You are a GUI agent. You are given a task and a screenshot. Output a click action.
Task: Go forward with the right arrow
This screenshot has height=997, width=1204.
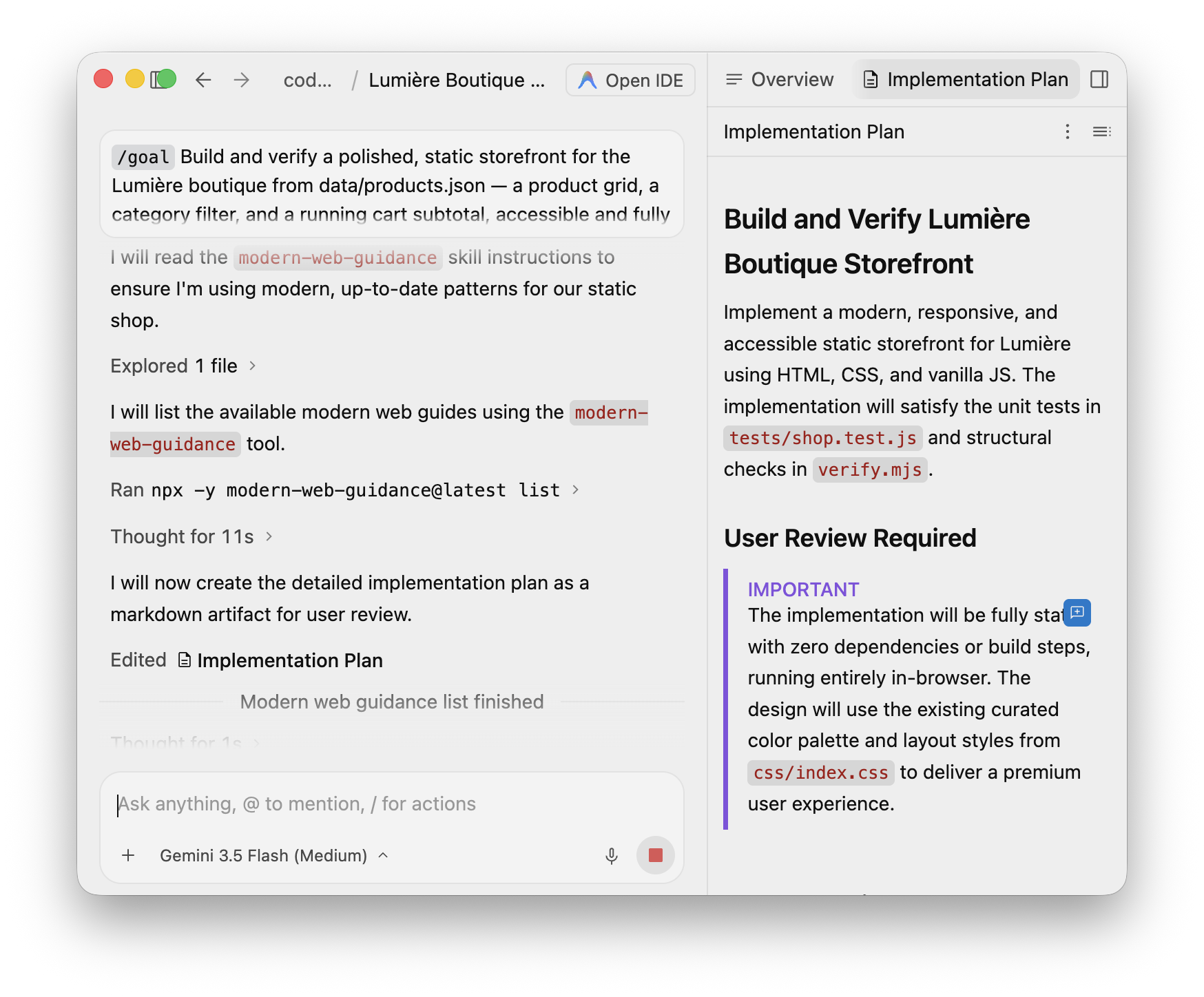pyautogui.click(x=241, y=80)
